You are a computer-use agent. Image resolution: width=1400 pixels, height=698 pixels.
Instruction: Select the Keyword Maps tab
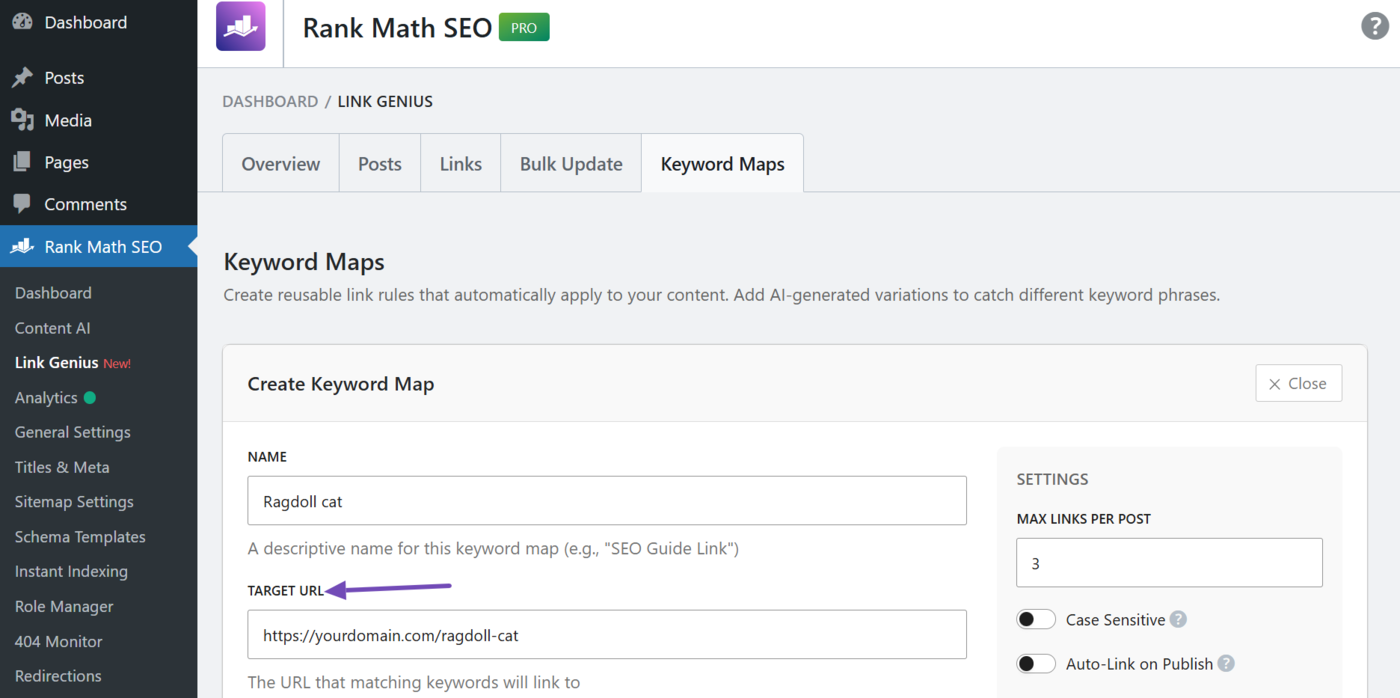point(722,164)
